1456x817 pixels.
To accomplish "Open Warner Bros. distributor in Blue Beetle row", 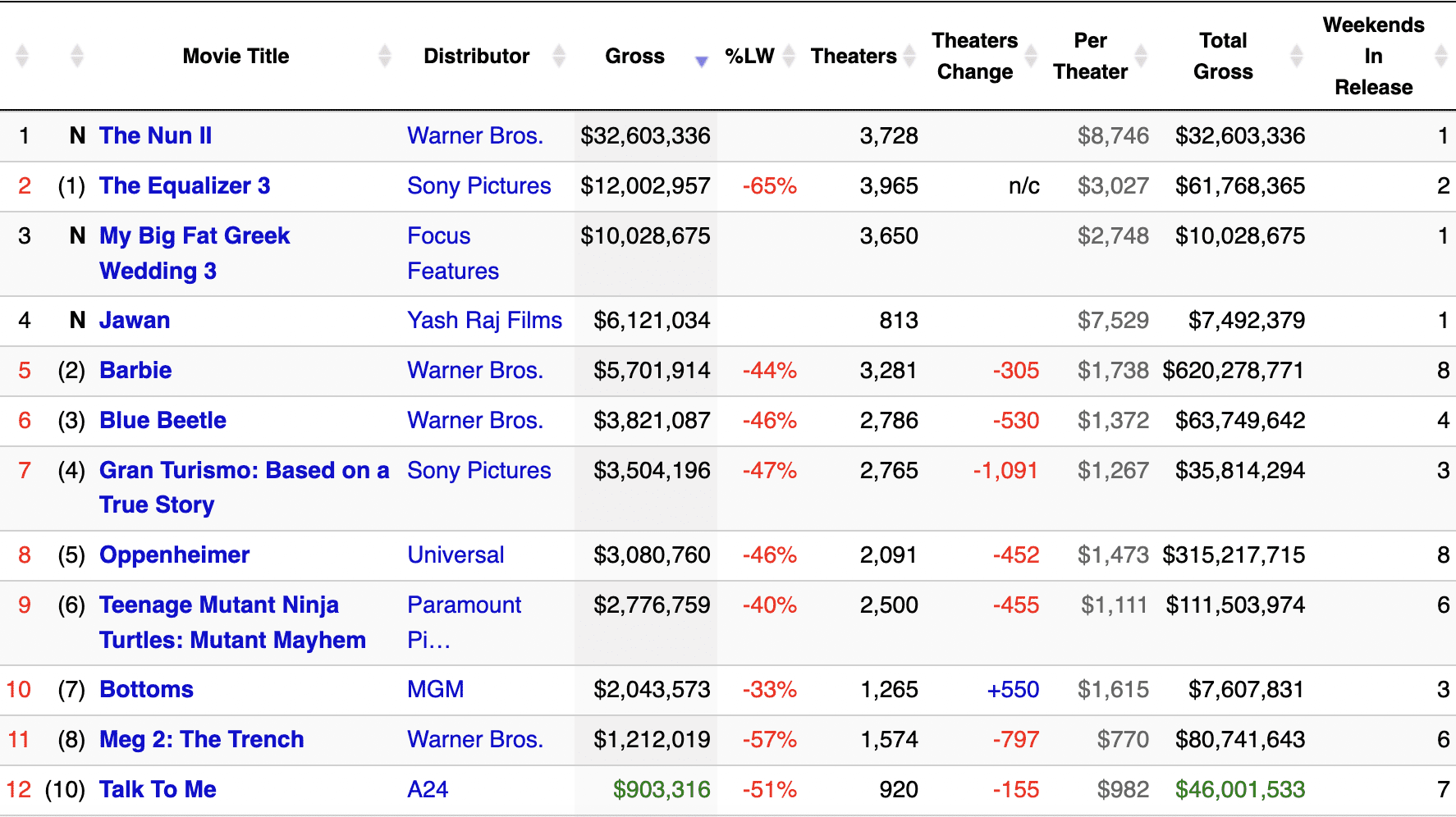I will point(475,420).
